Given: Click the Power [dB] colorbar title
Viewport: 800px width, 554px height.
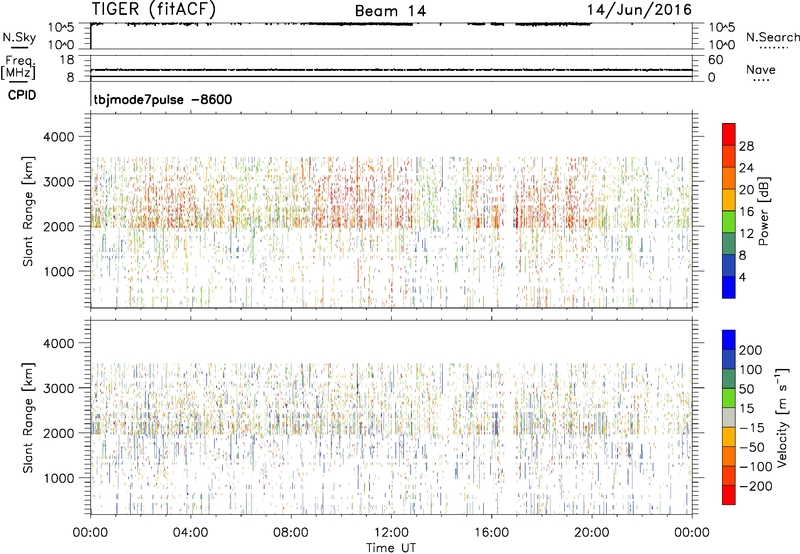Looking at the screenshot, I should pyautogui.click(x=763, y=211).
